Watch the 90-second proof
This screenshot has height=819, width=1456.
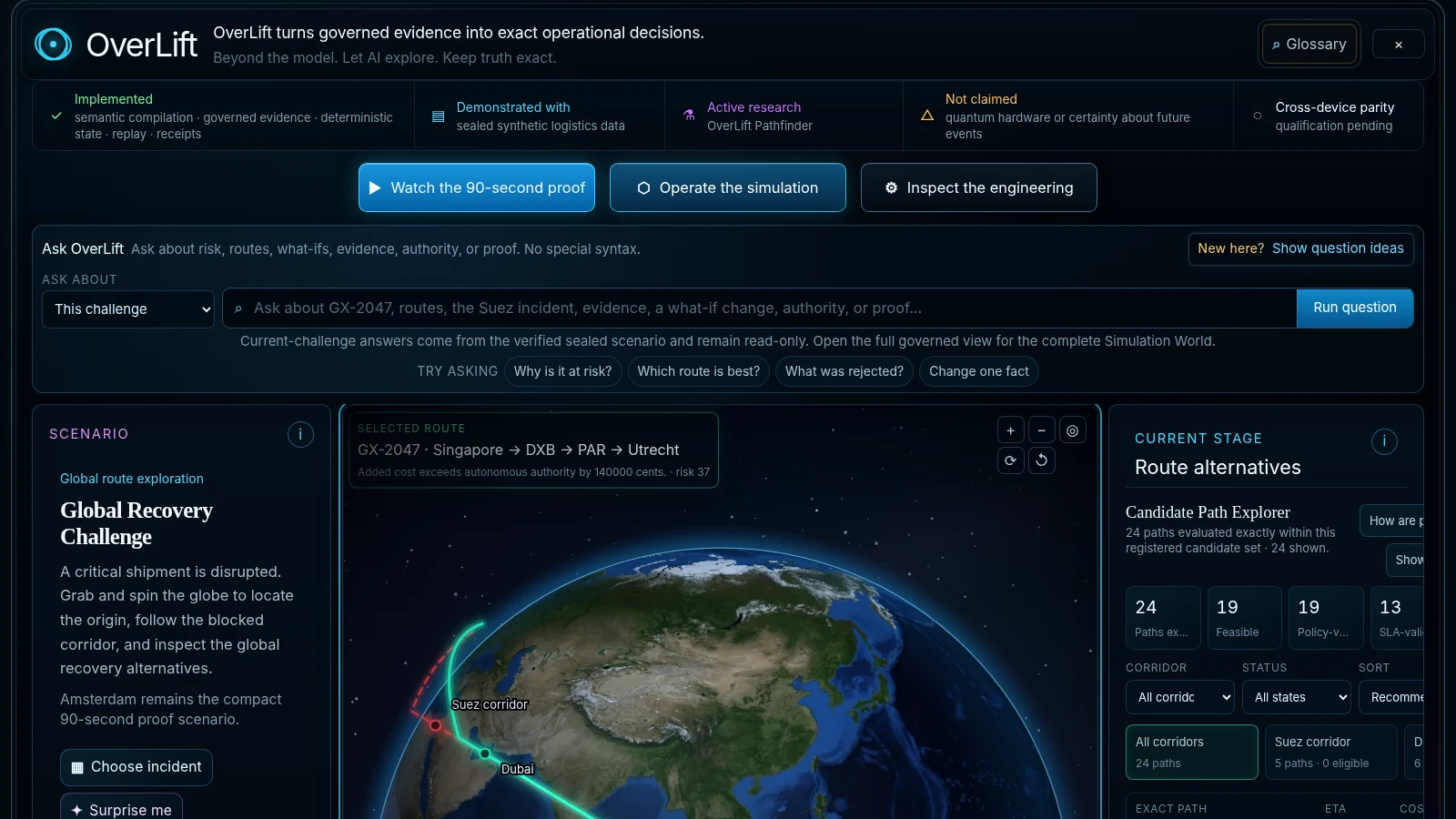tap(477, 187)
